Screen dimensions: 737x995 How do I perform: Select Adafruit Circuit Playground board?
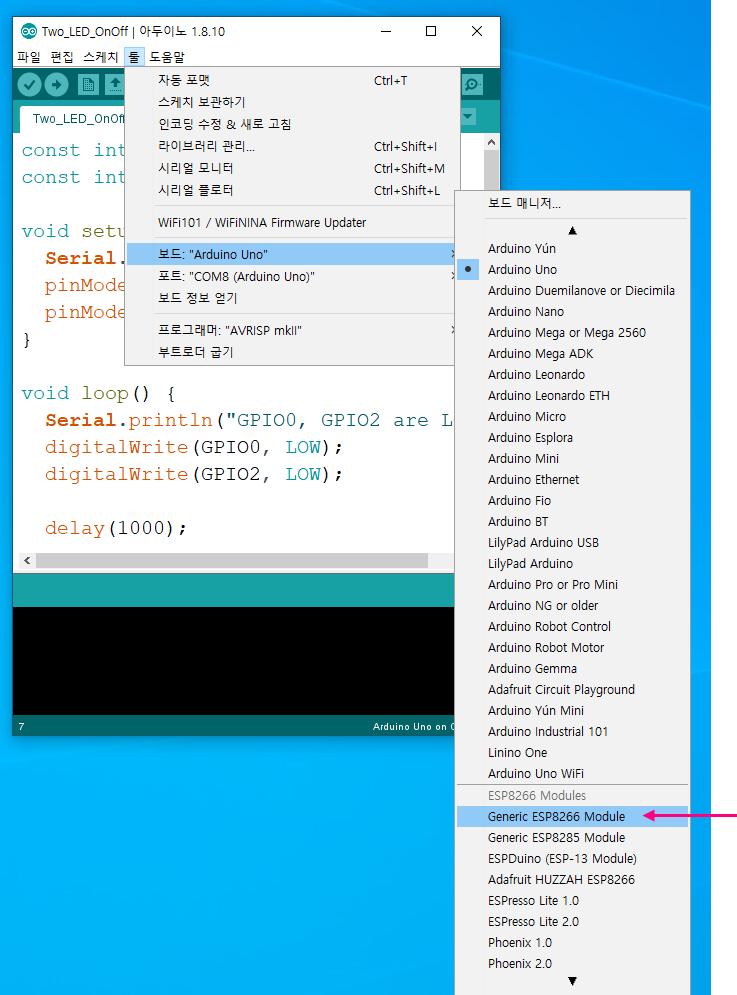pos(572,689)
